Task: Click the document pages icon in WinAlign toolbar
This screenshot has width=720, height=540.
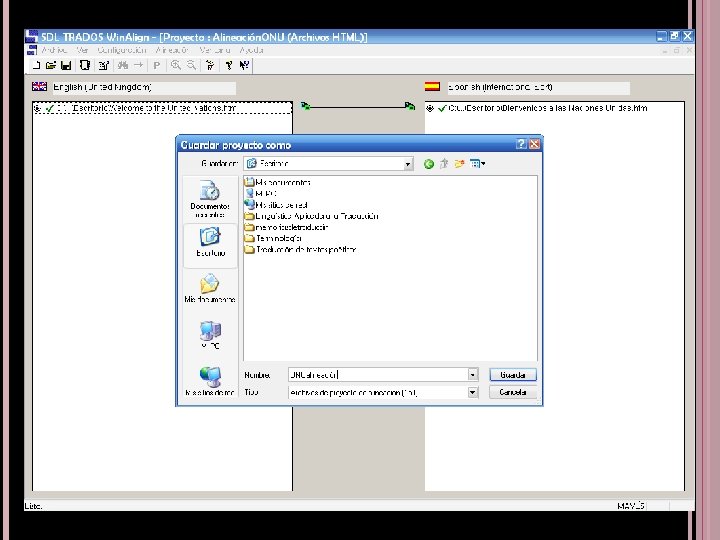Action: (84, 65)
